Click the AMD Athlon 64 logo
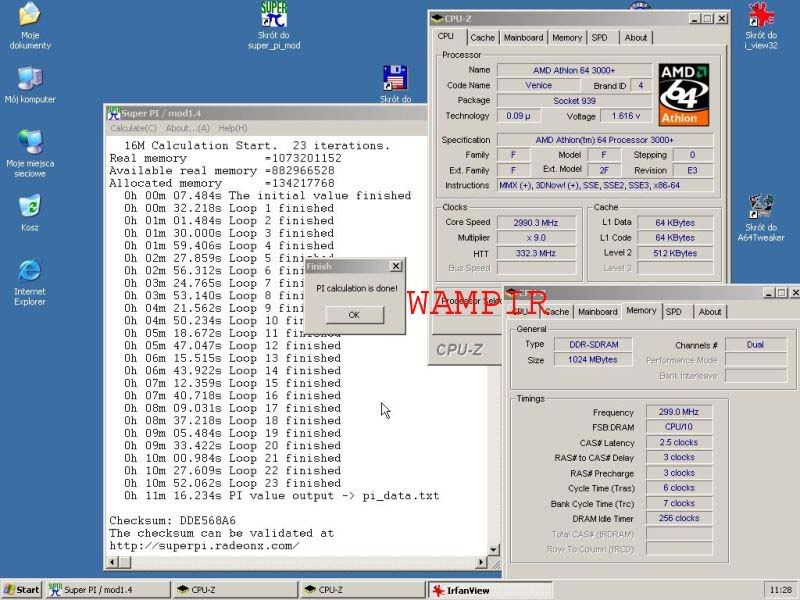800x600 pixels. tap(684, 95)
